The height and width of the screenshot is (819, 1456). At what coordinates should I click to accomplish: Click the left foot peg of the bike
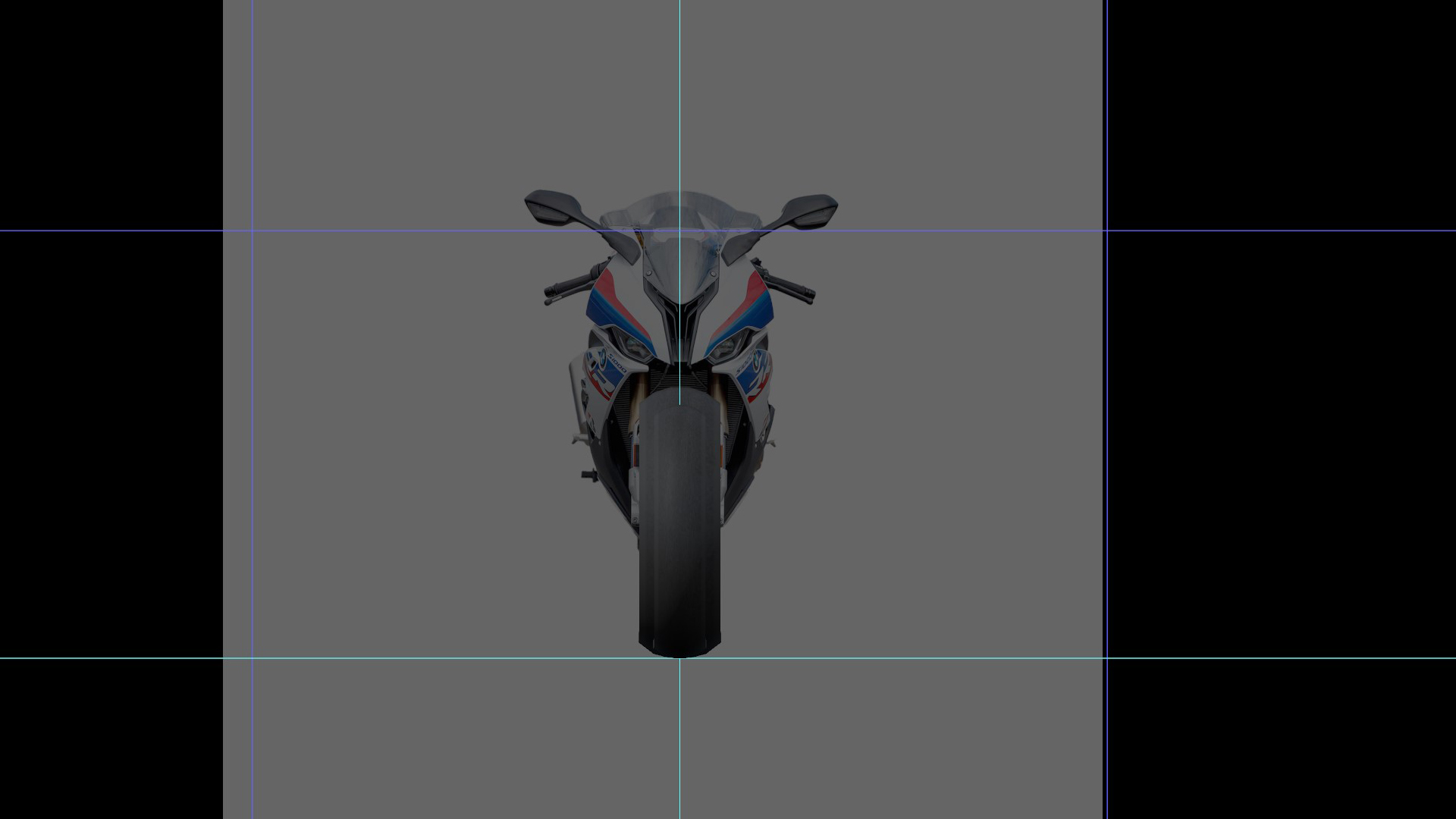point(587,475)
